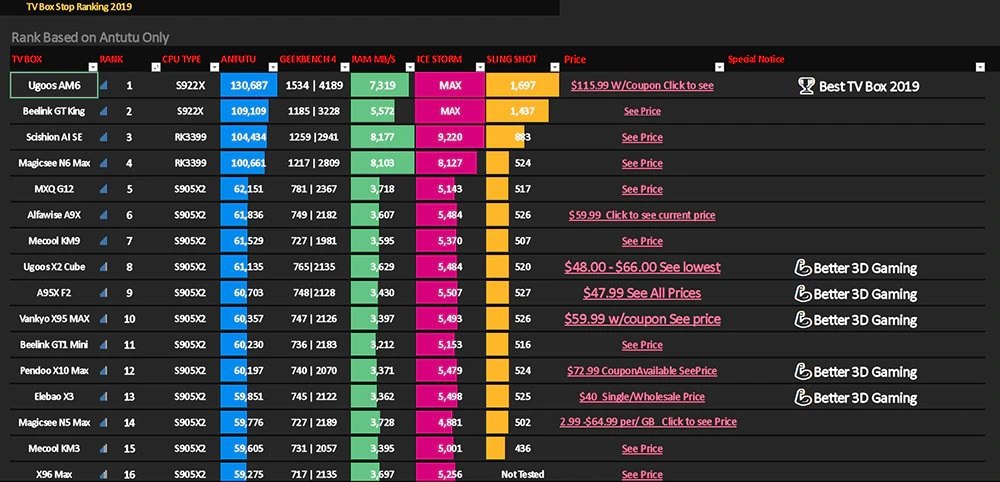The width and height of the screenshot is (1000, 482).
Task: Select the Antutu cell showing 59,605
Action: [249, 449]
